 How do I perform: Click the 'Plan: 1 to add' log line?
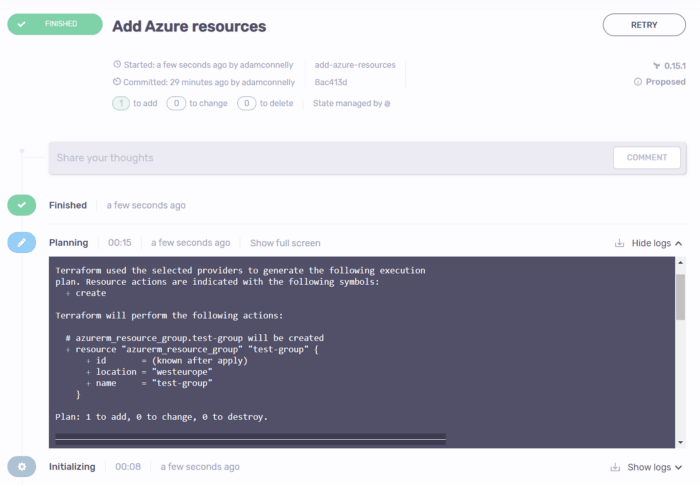(x=161, y=417)
